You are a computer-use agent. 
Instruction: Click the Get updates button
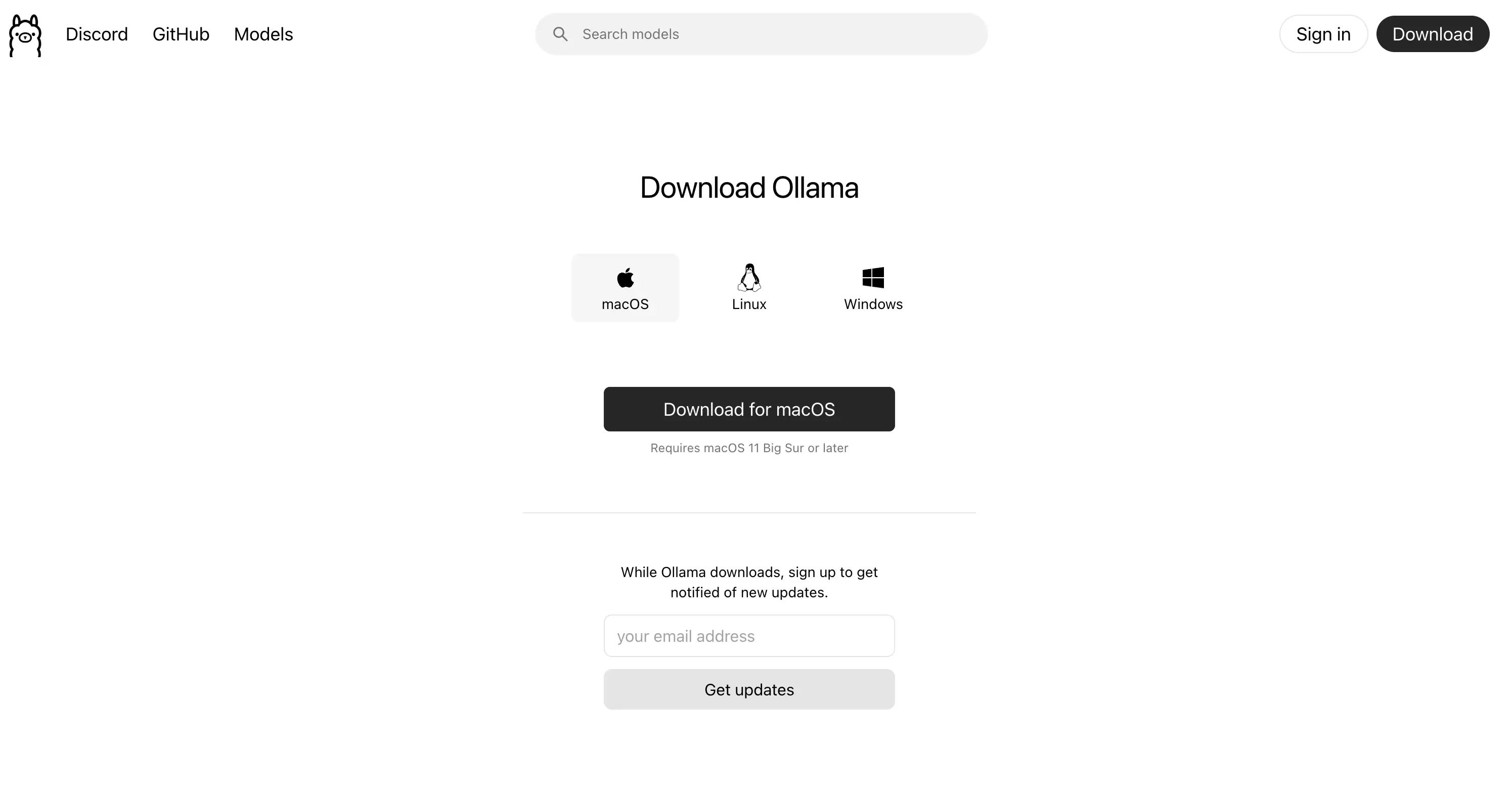[x=749, y=689]
